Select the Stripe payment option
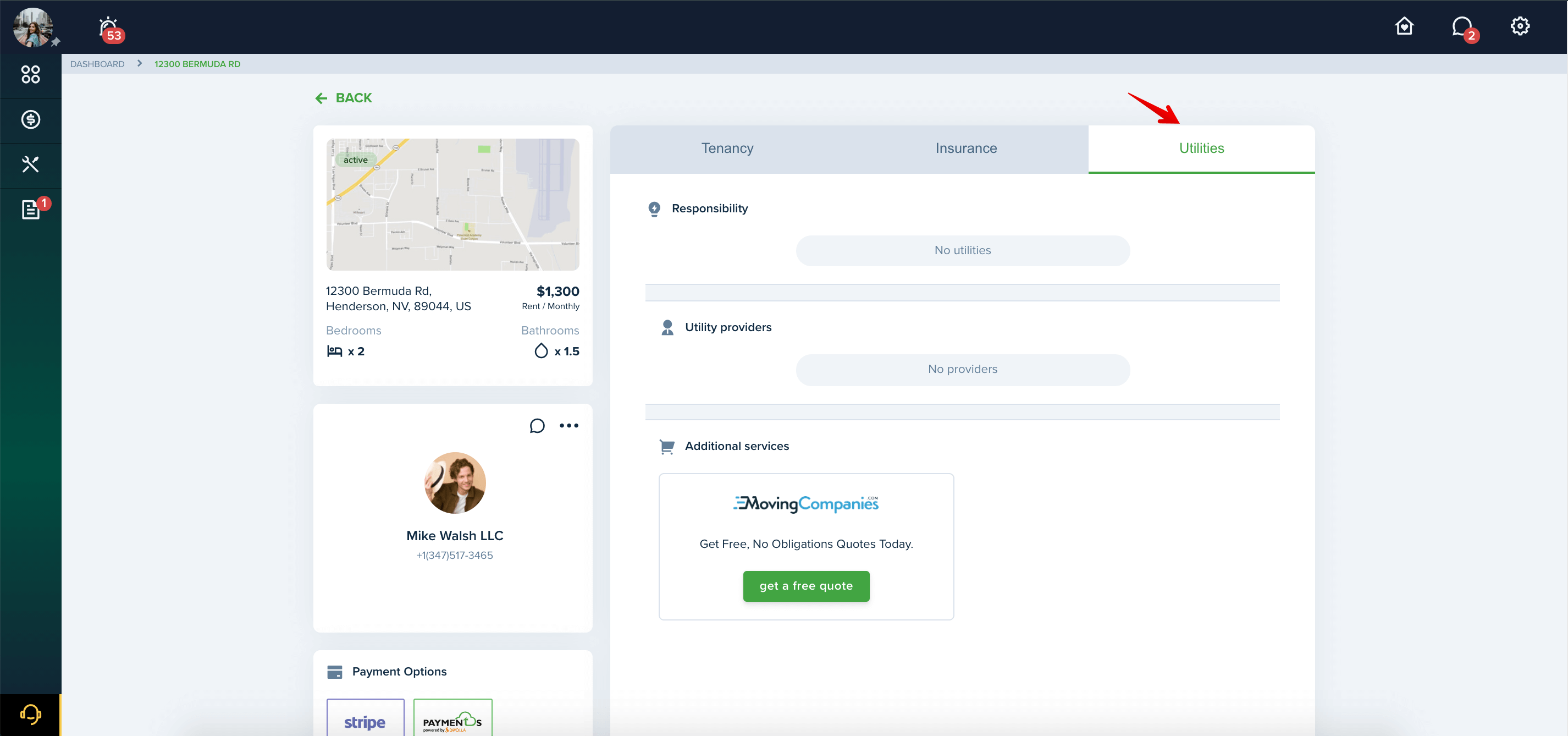1568x736 pixels. [x=365, y=718]
